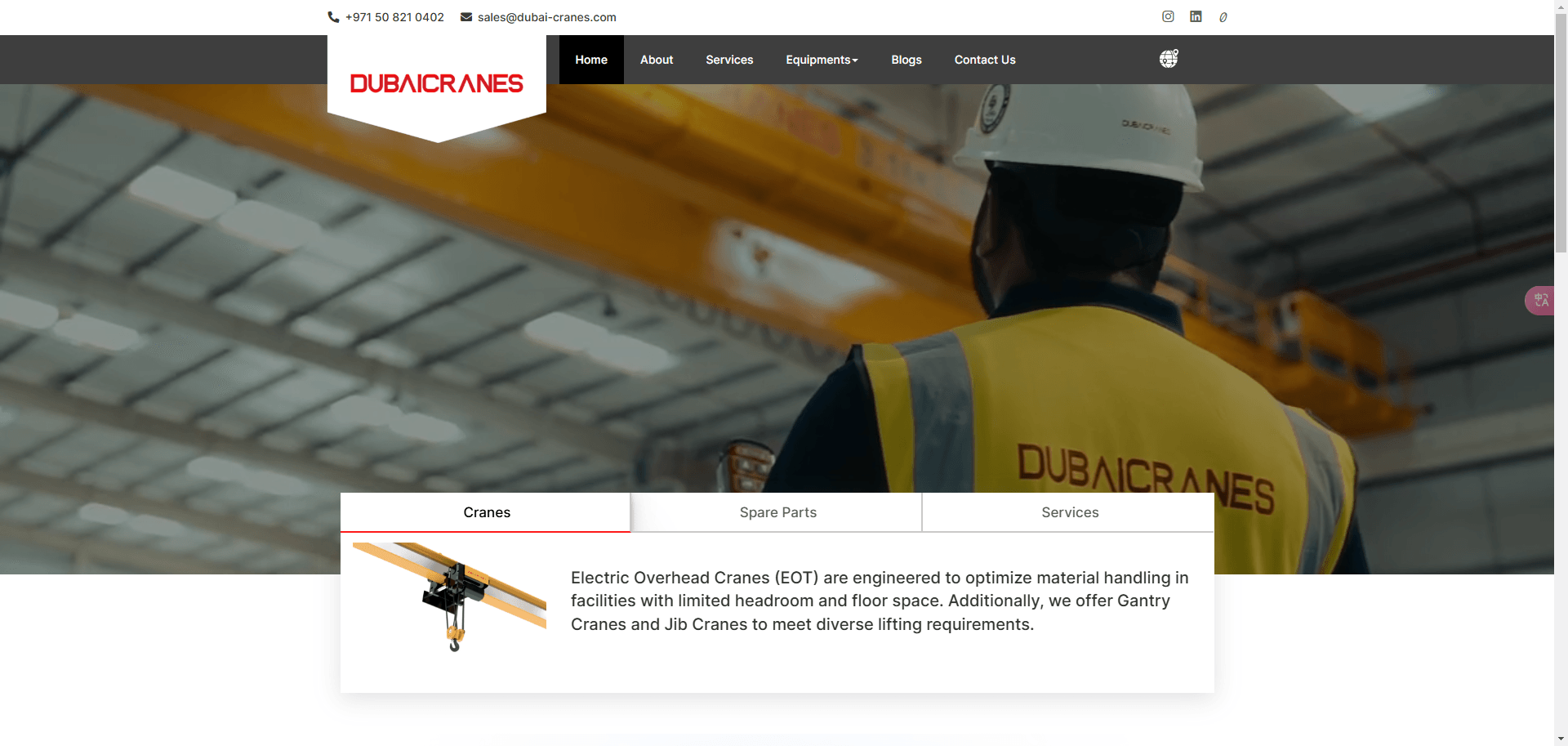Click the envelope email icon
This screenshot has width=1568, height=746.
click(x=466, y=17)
